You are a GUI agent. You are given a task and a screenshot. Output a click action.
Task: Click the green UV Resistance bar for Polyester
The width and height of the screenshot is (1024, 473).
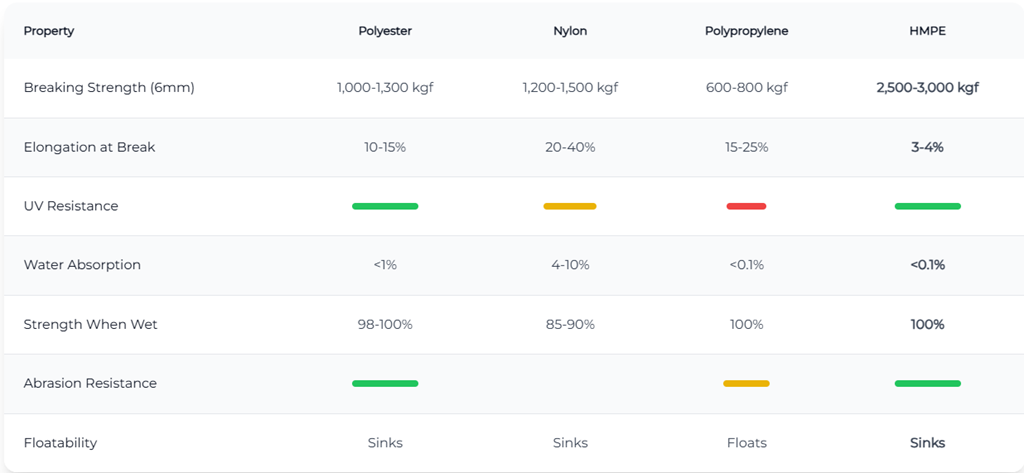[x=385, y=206]
